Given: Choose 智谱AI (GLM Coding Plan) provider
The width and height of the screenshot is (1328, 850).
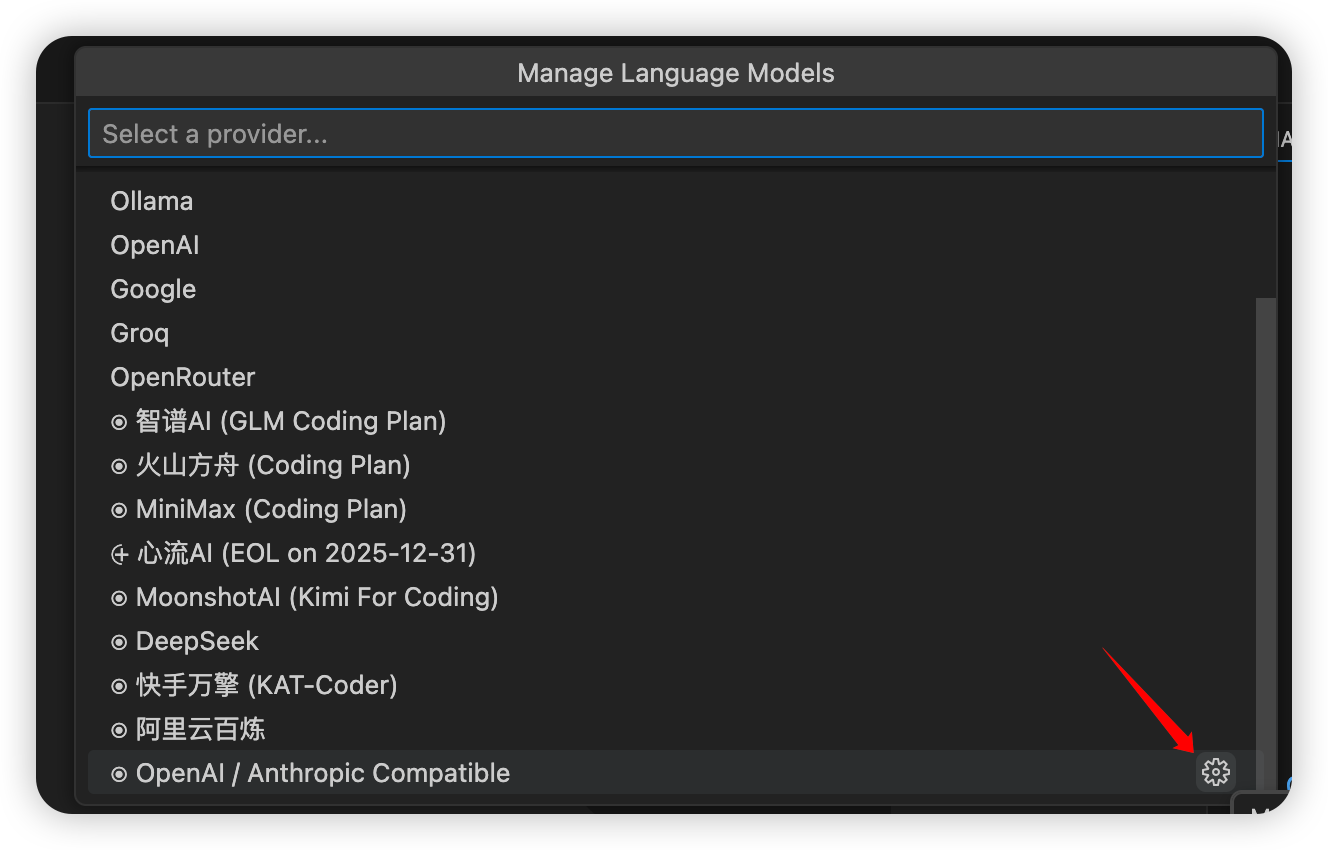Looking at the screenshot, I should [x=676, y=421].
